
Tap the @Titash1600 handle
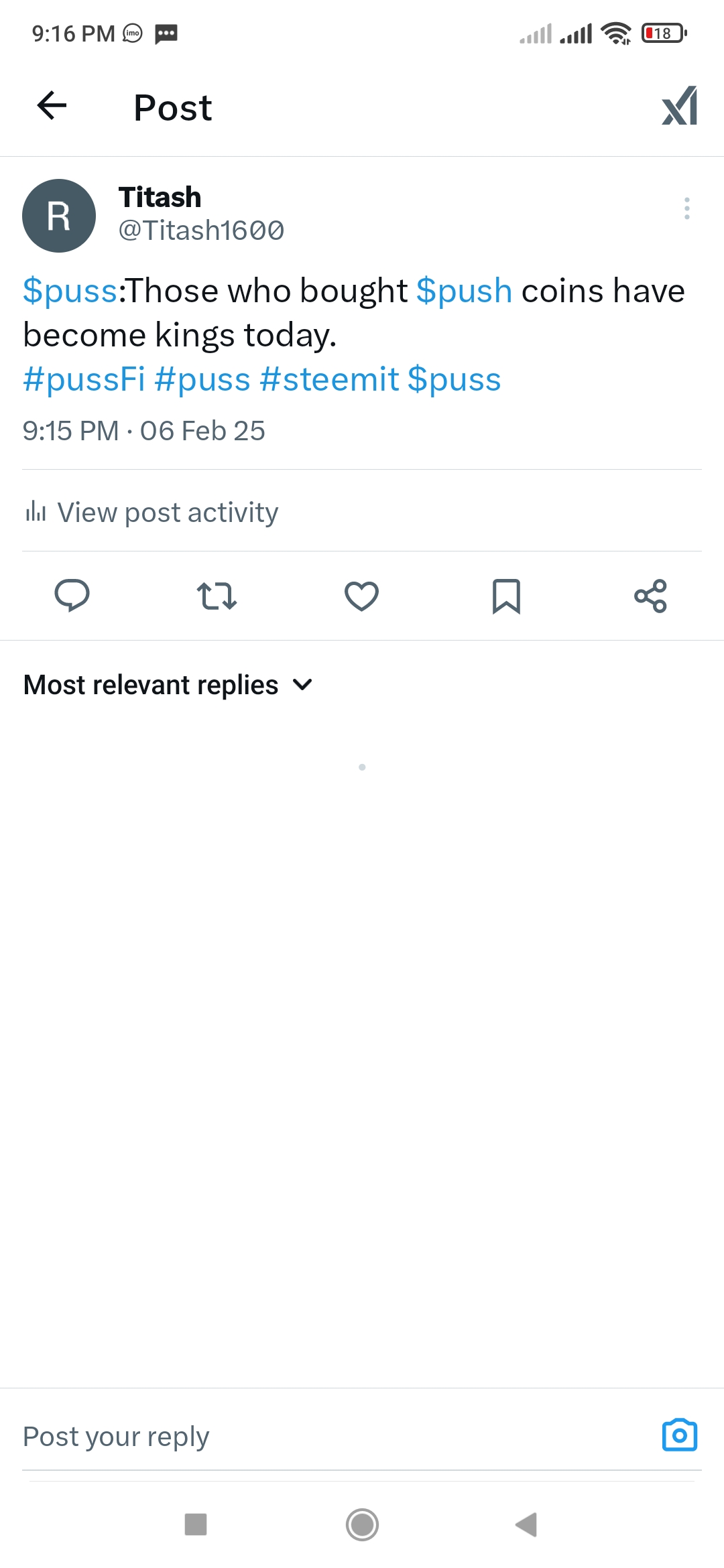[x=201, y=231]
